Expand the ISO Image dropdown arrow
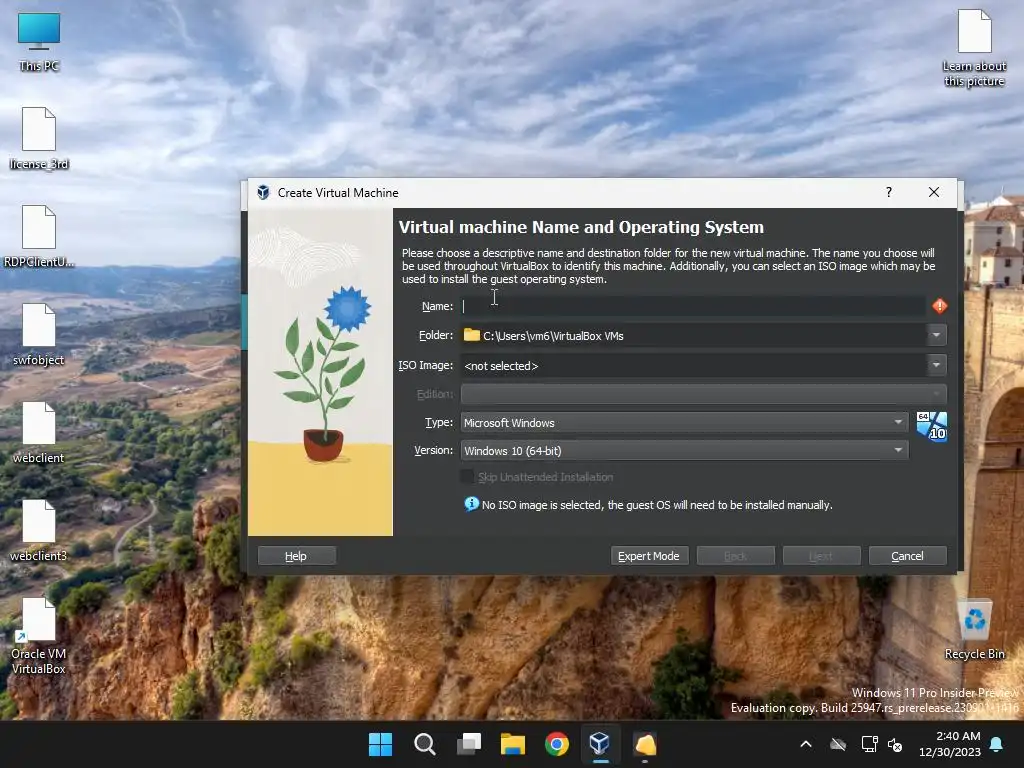This screenshot has height=768, width=1024. pos(936,365)
